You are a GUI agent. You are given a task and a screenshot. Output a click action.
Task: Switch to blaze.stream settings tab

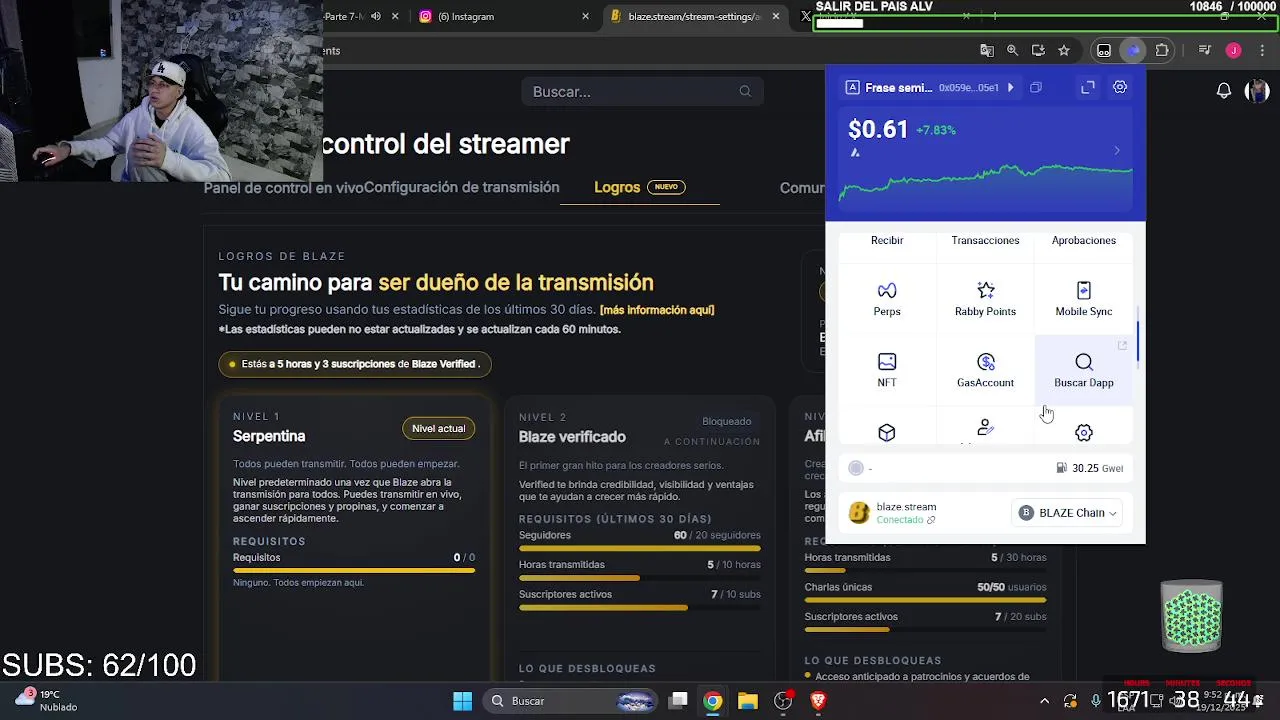[695, 16]
